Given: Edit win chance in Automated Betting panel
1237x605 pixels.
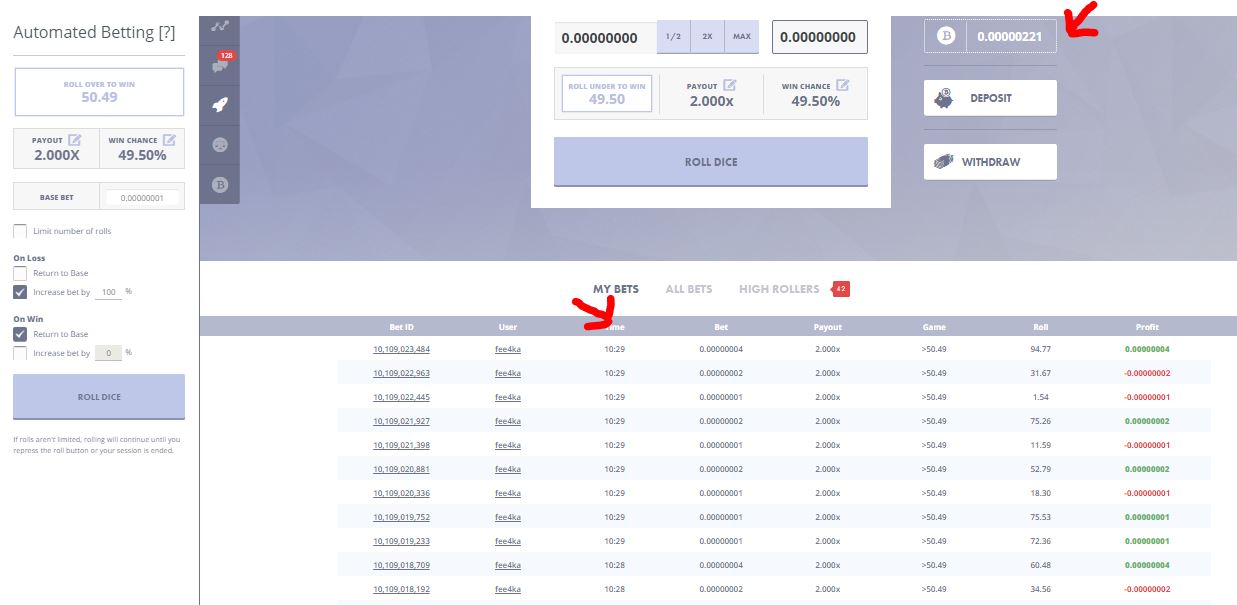Looking at the screenshot, I should (169, 140).
